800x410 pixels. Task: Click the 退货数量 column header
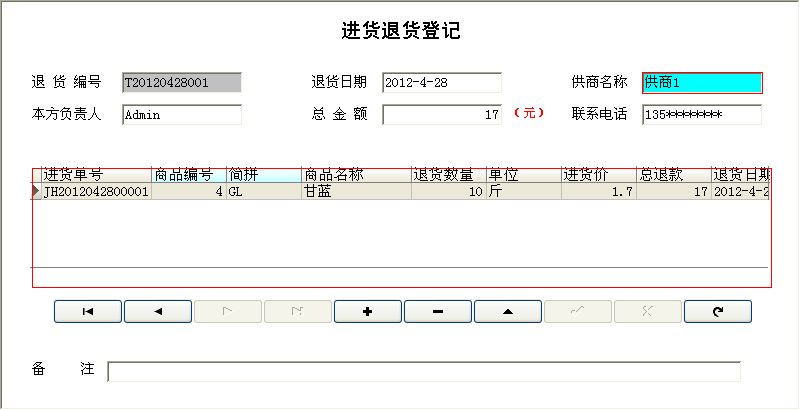click(448, 175)
